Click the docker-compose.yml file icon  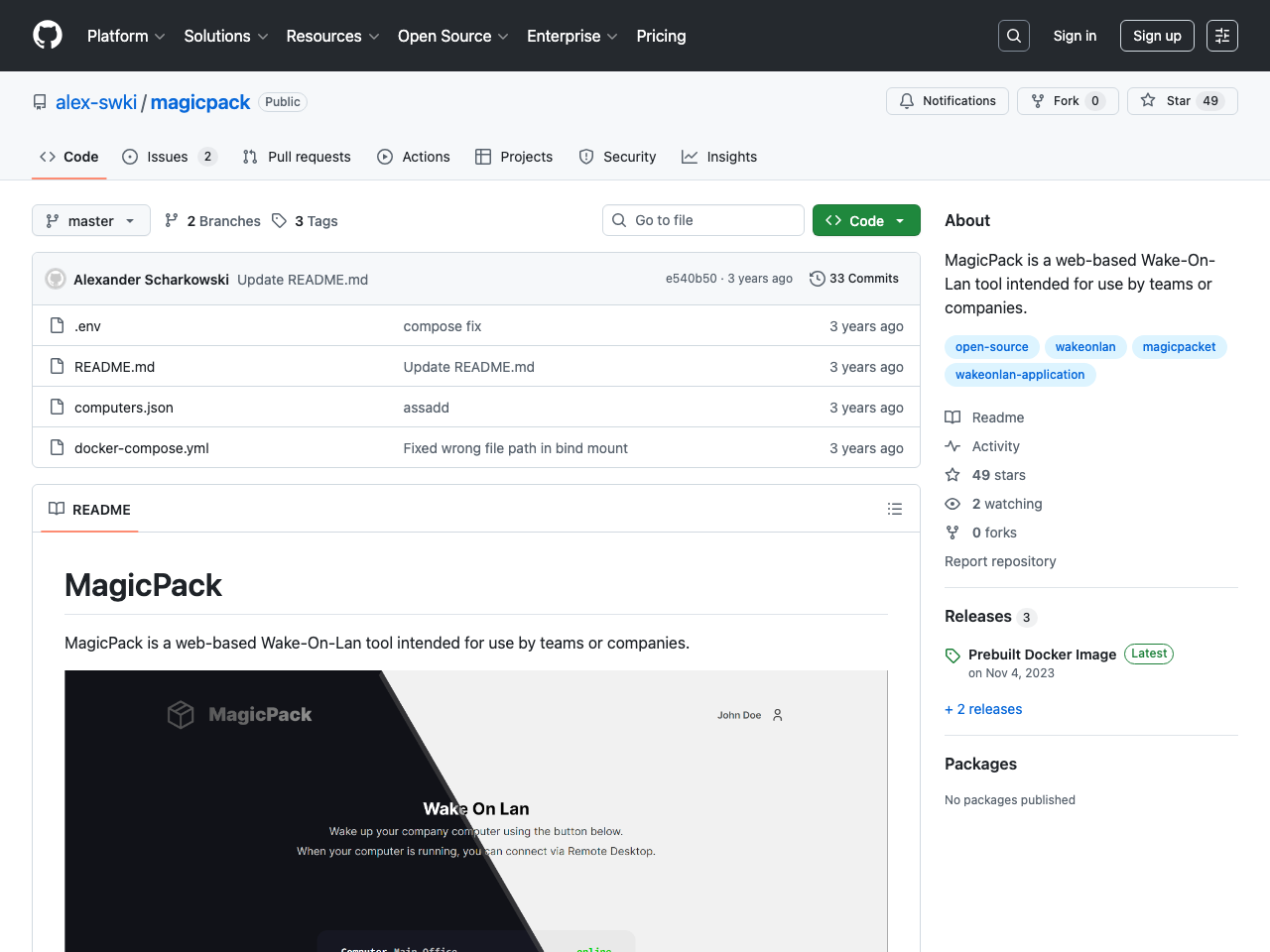(58, 447)
